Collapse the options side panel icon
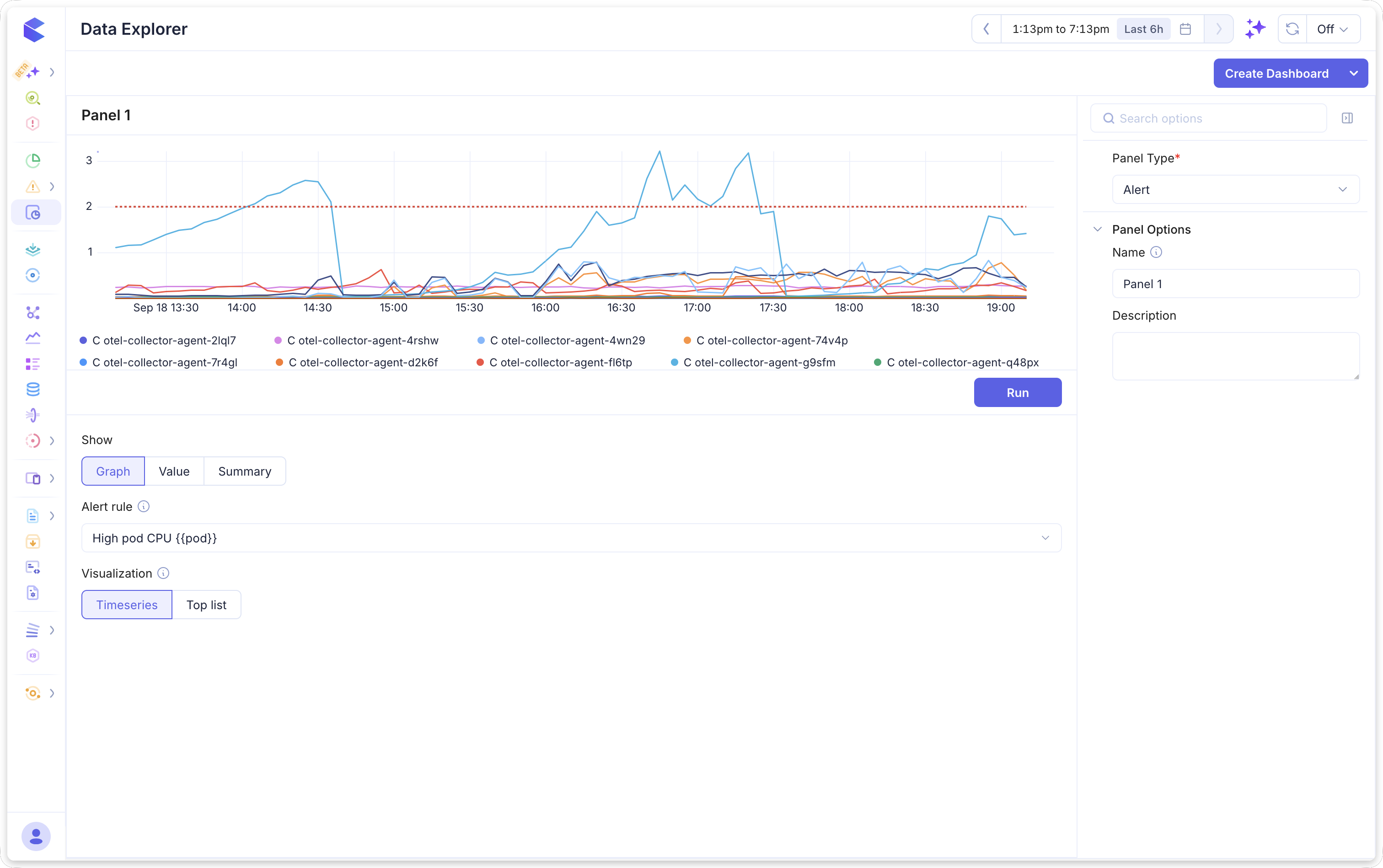This screenshot has height=868, width=1383. pos(1347,118)
